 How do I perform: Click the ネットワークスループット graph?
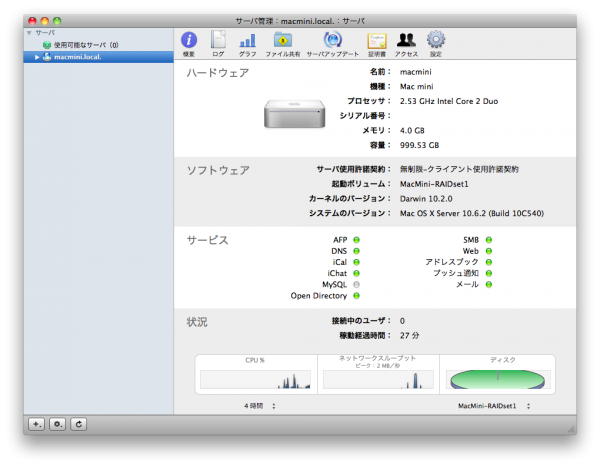pyautogui.click(x=378, y=379)
